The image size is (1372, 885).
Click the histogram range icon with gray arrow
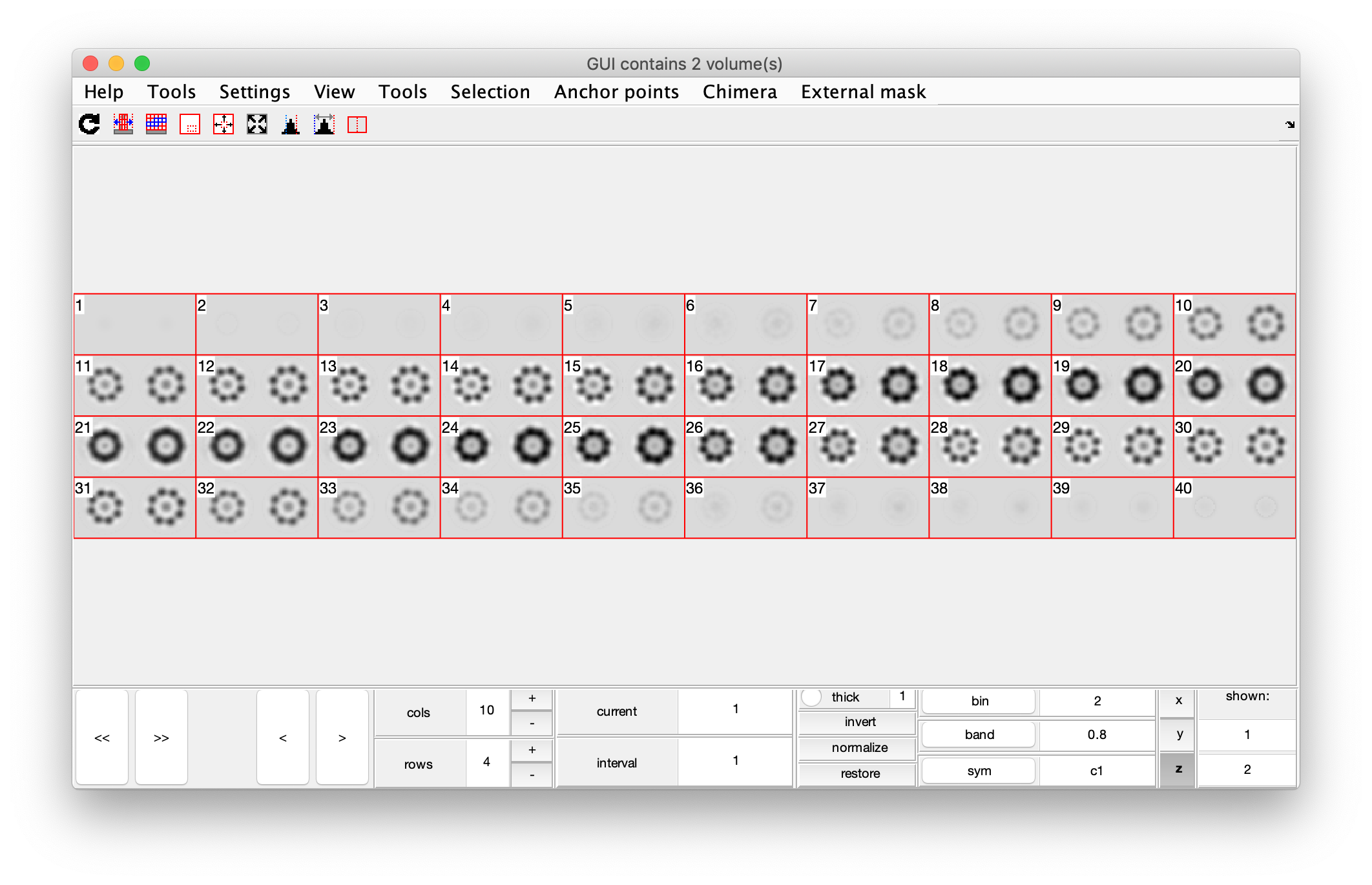[x=324, y=124]
